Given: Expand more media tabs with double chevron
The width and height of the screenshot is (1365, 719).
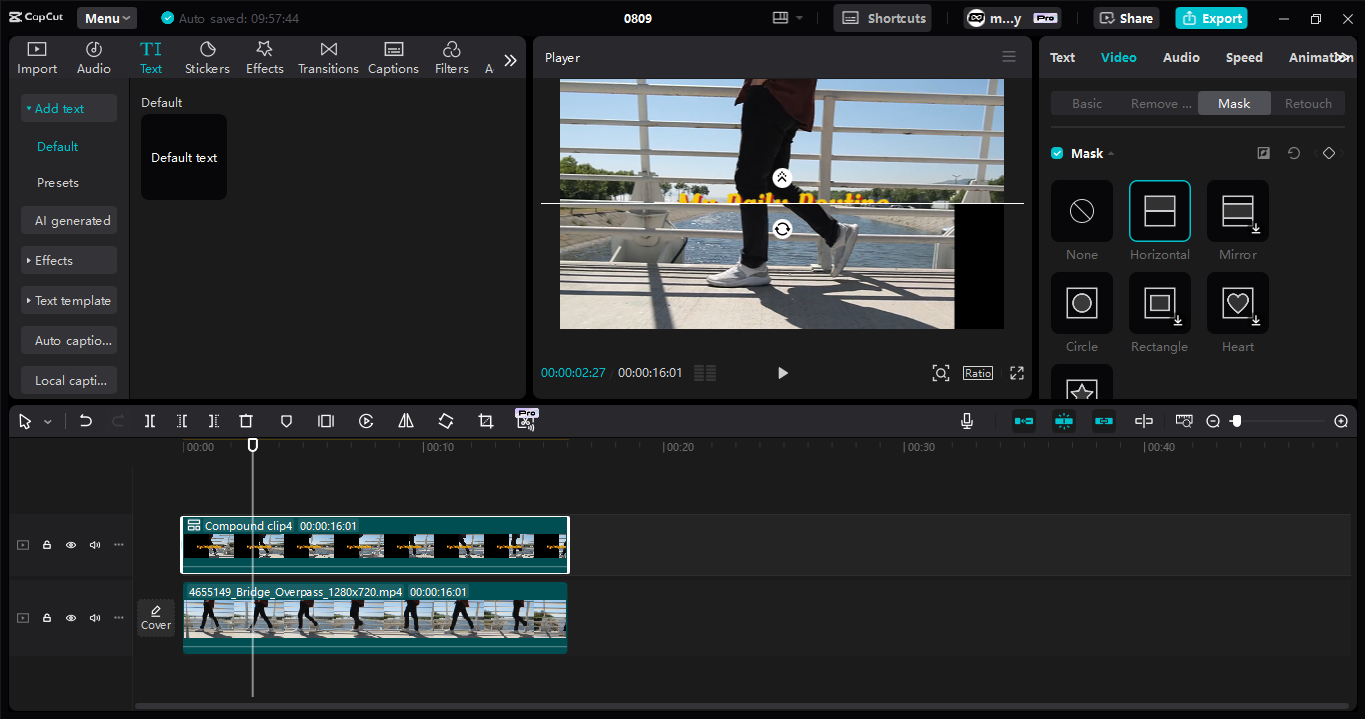Looking at the screenshot, I should (x=510, y=60).
